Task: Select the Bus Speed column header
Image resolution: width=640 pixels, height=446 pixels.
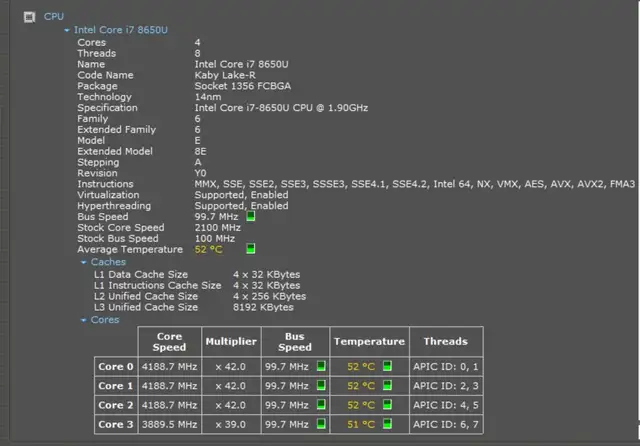Action: tap(295, 342)
